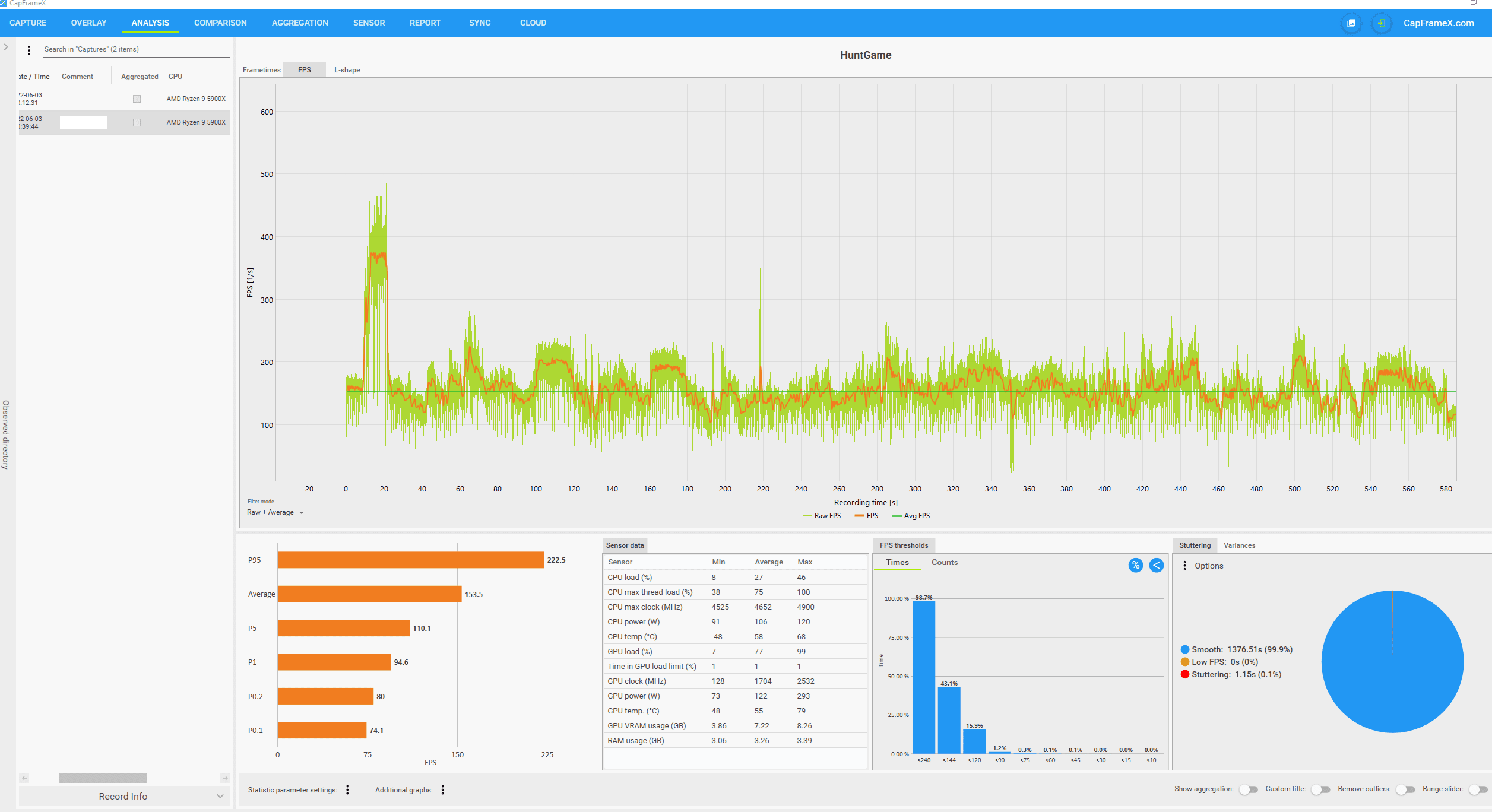
Task: Open the REPORT tab
Action: click(x=425, y=23)
